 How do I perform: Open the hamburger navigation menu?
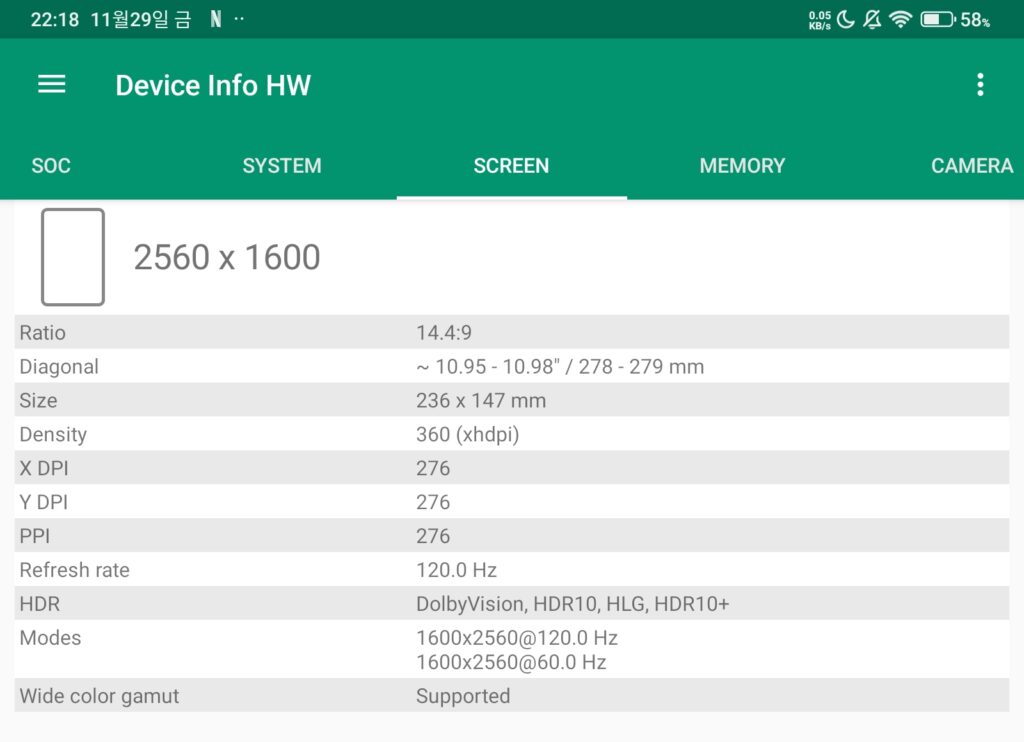52,84
